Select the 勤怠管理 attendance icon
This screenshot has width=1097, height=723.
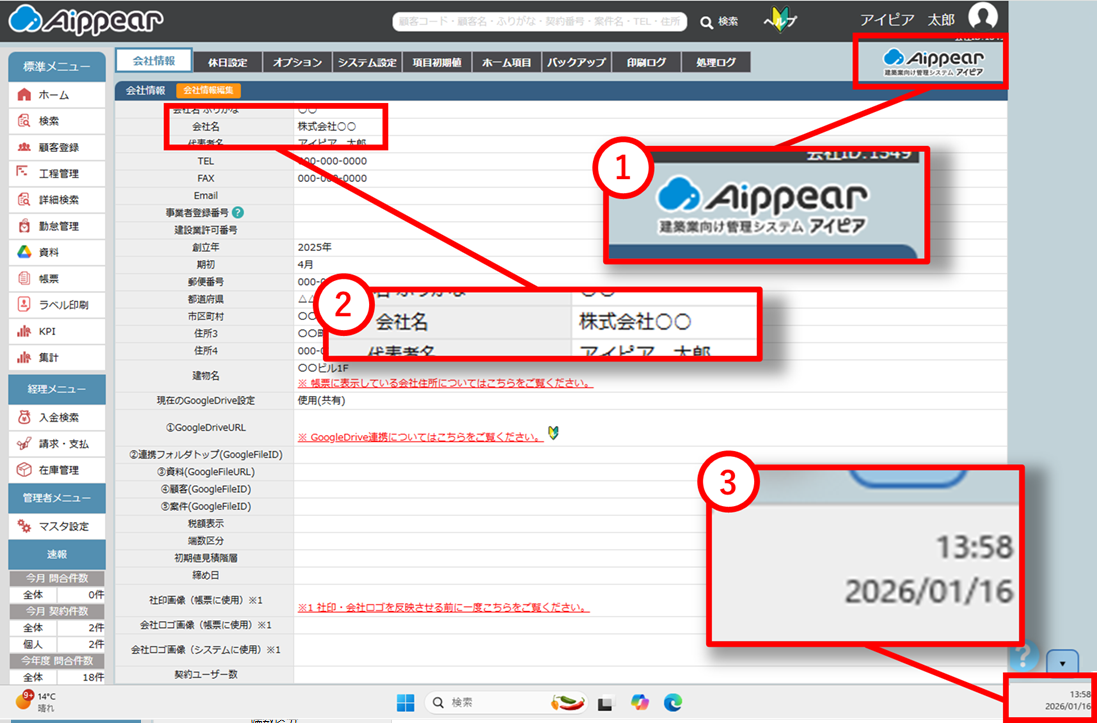tap(25, 226)
